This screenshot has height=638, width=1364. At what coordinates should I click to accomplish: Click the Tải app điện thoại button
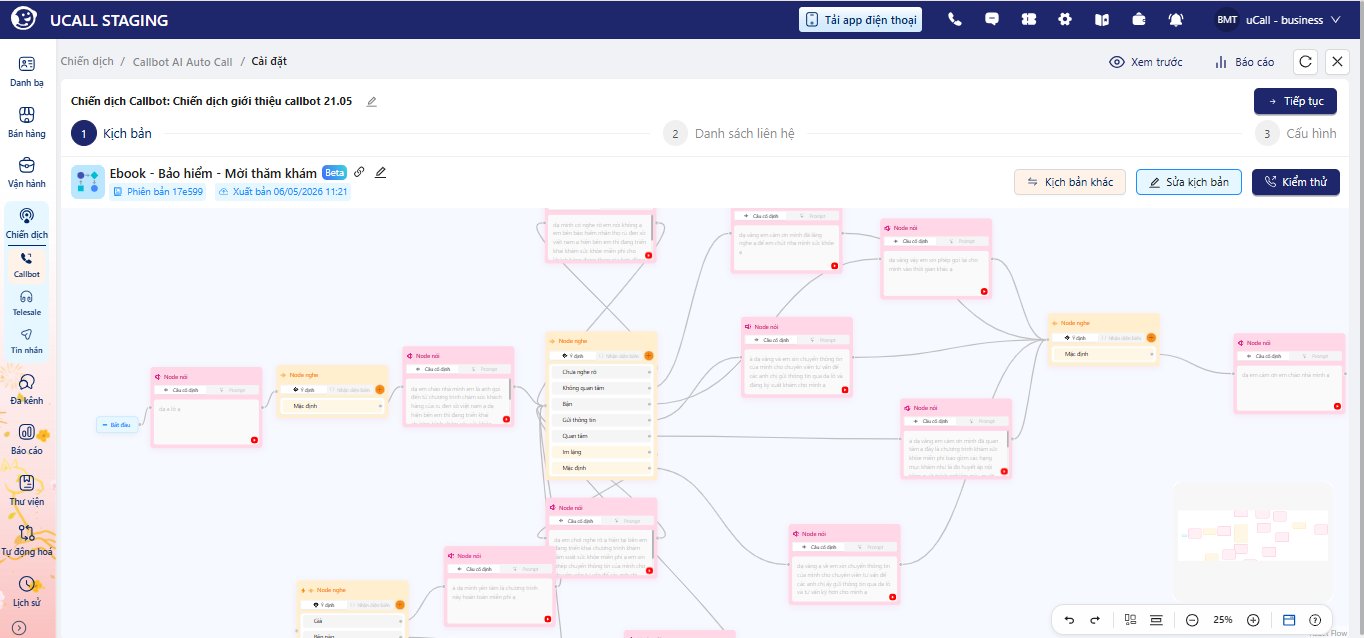coord(860,19)
